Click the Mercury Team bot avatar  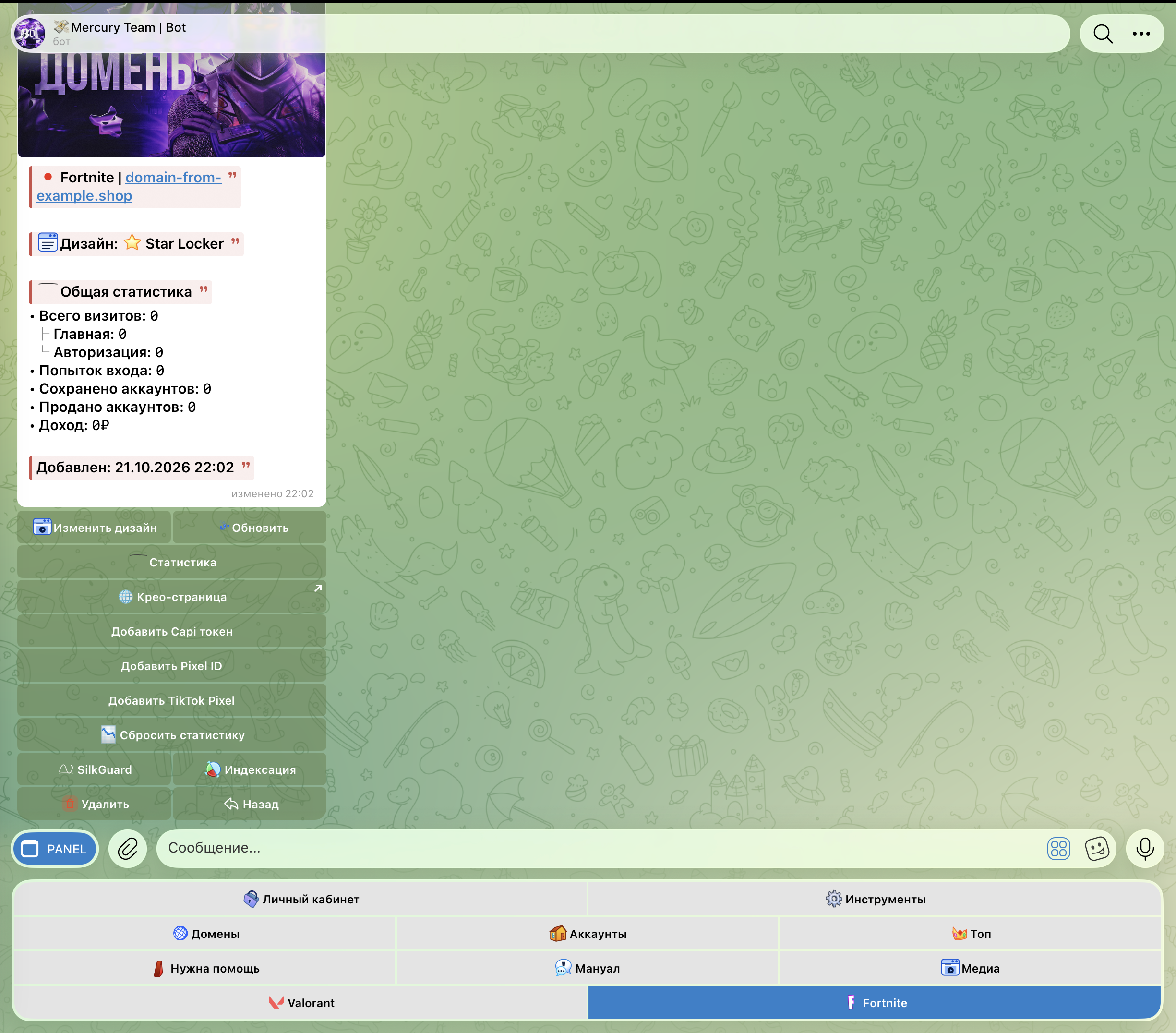click(30, 34)
